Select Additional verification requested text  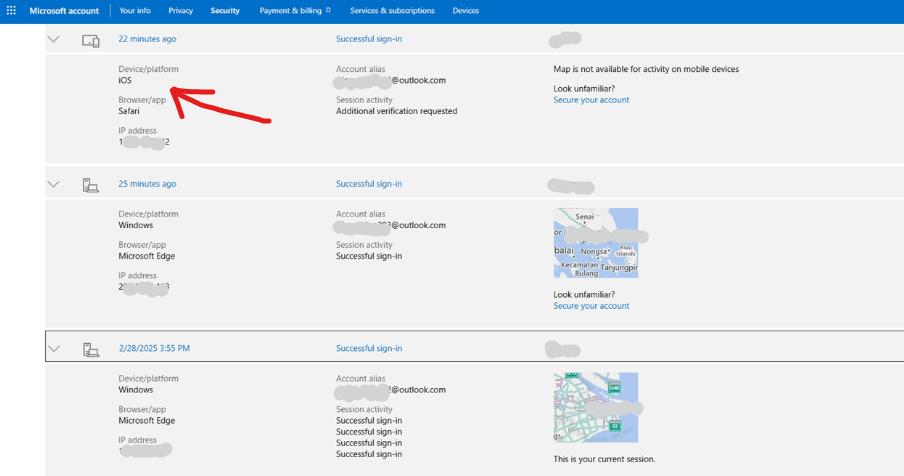point(397,111)
